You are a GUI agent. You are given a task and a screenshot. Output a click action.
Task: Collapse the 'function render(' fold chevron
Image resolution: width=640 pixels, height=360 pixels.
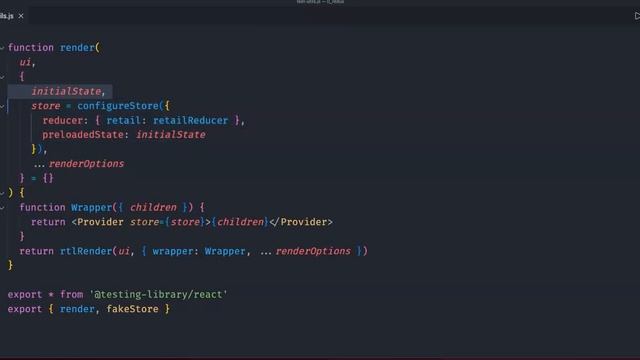pos(2,48)
